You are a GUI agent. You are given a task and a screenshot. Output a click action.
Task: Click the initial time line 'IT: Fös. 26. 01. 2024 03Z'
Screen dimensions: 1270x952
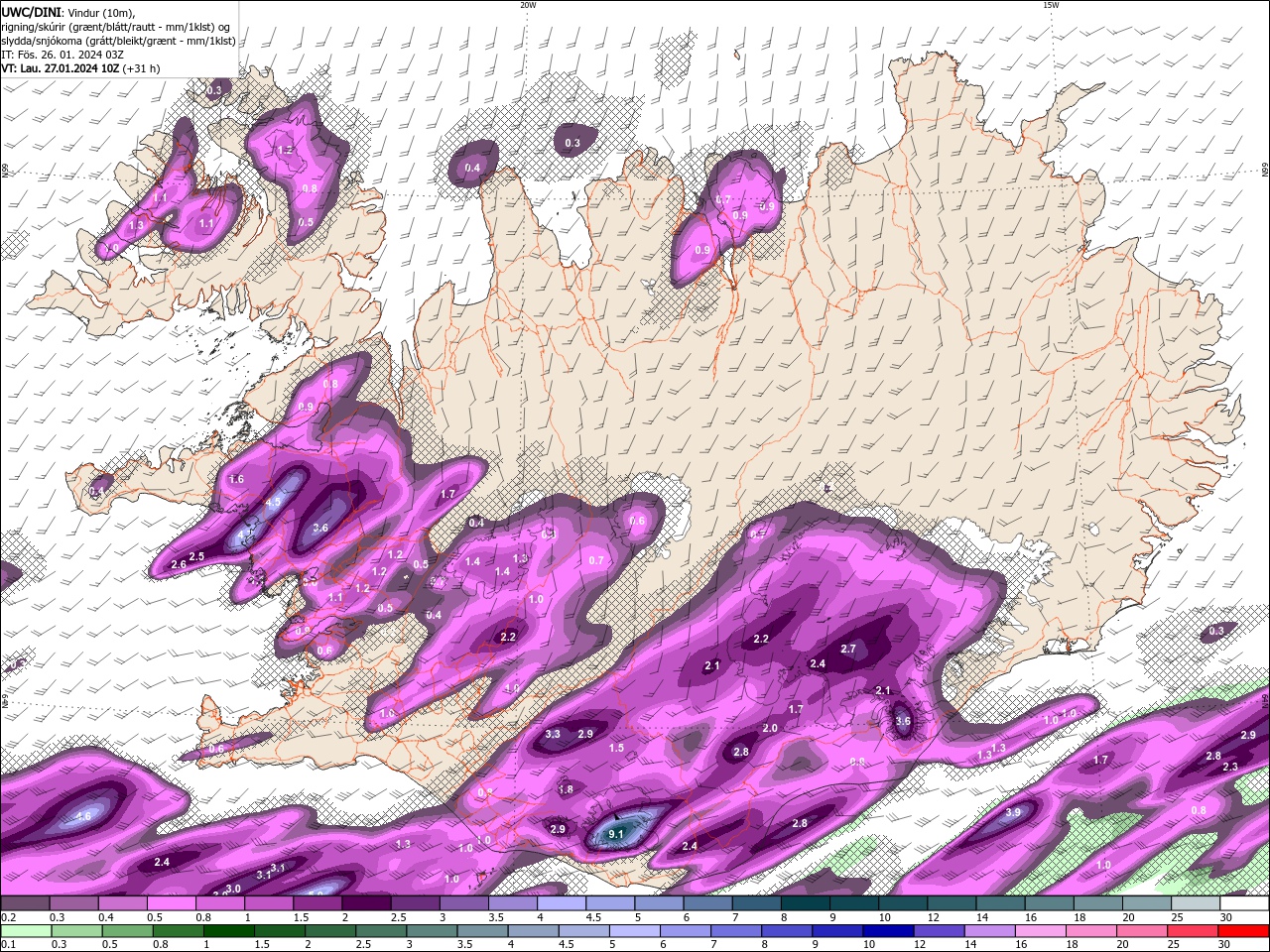point(63,55)
